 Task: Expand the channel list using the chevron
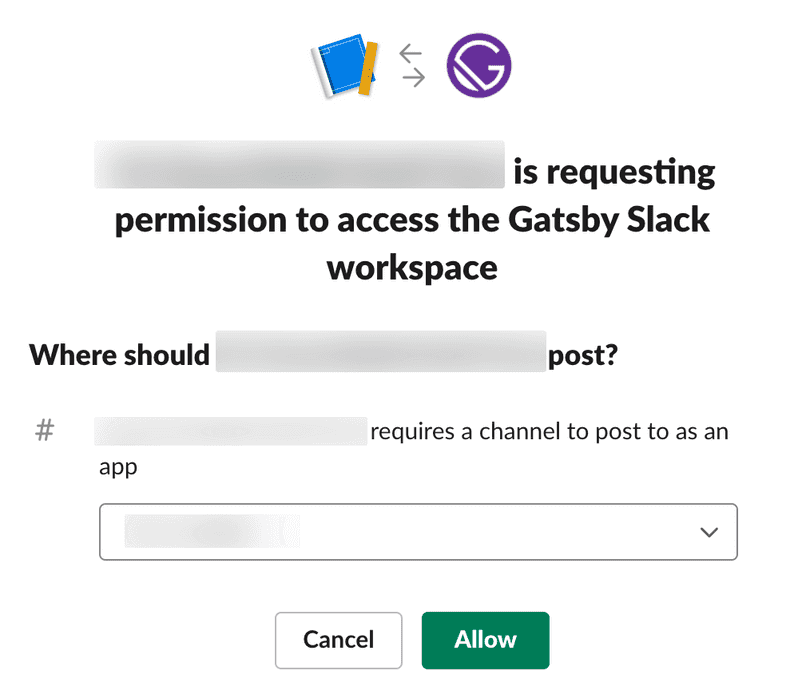[709, 532]
